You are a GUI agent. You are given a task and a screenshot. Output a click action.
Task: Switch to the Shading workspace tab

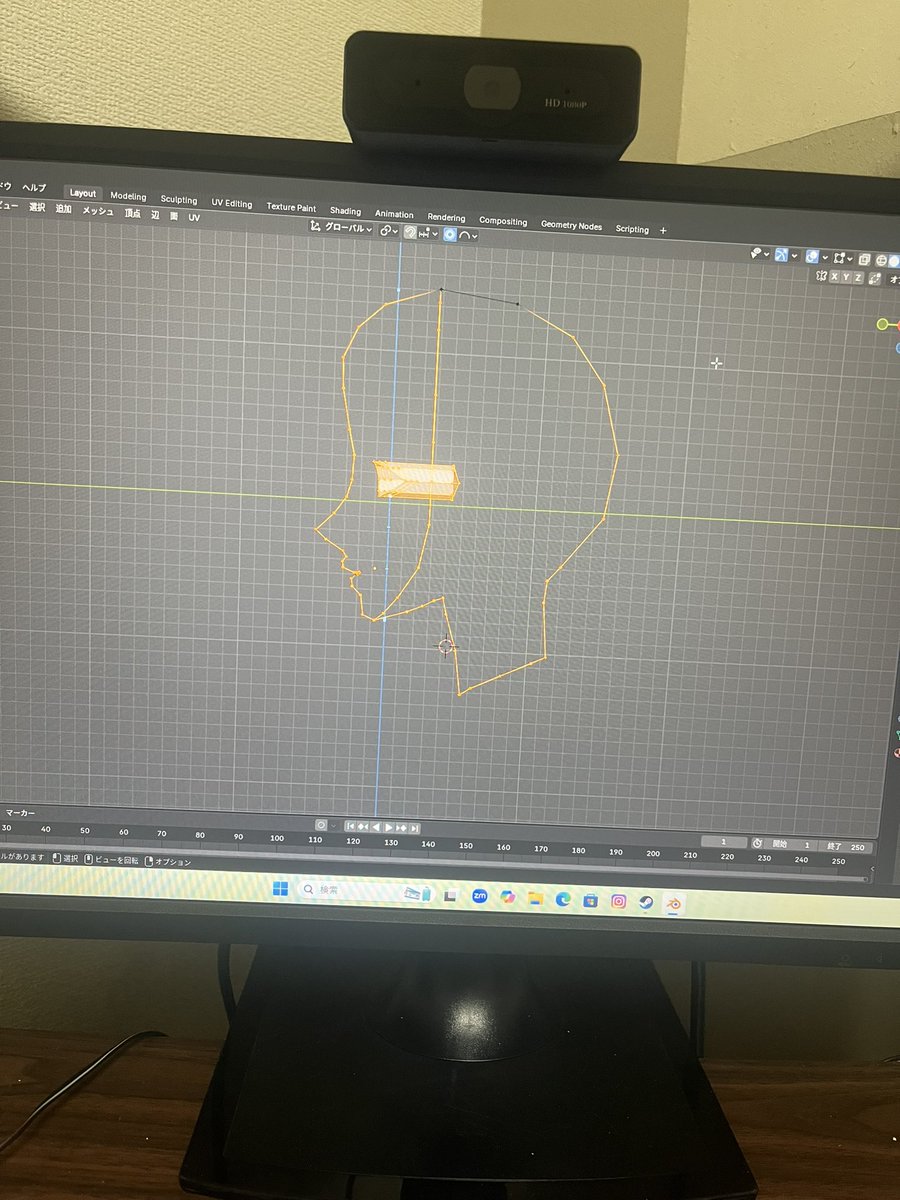pyautogui.click(x=345, y=211)
